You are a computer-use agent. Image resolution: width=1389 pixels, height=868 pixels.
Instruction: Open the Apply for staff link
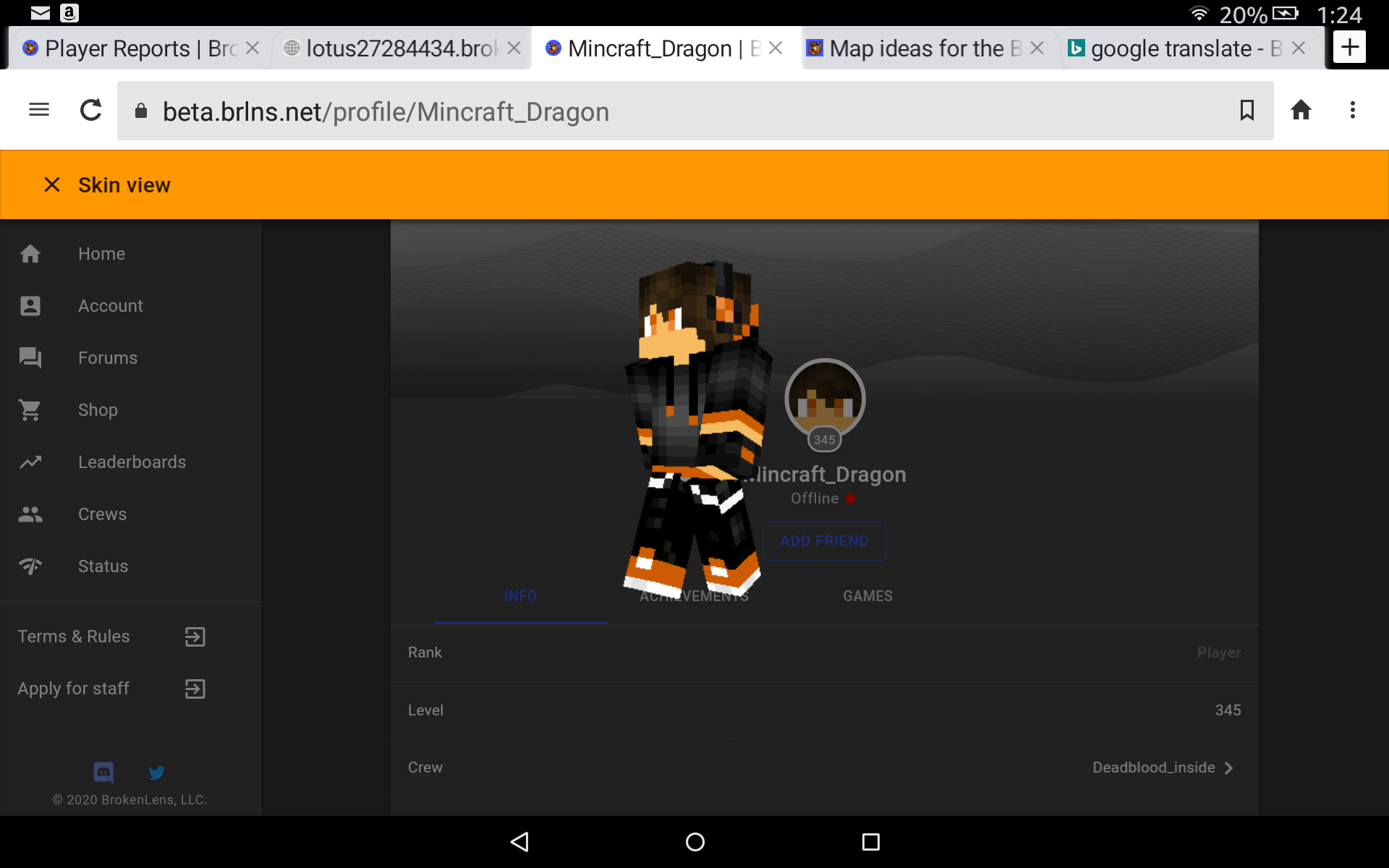click(74, 689)
